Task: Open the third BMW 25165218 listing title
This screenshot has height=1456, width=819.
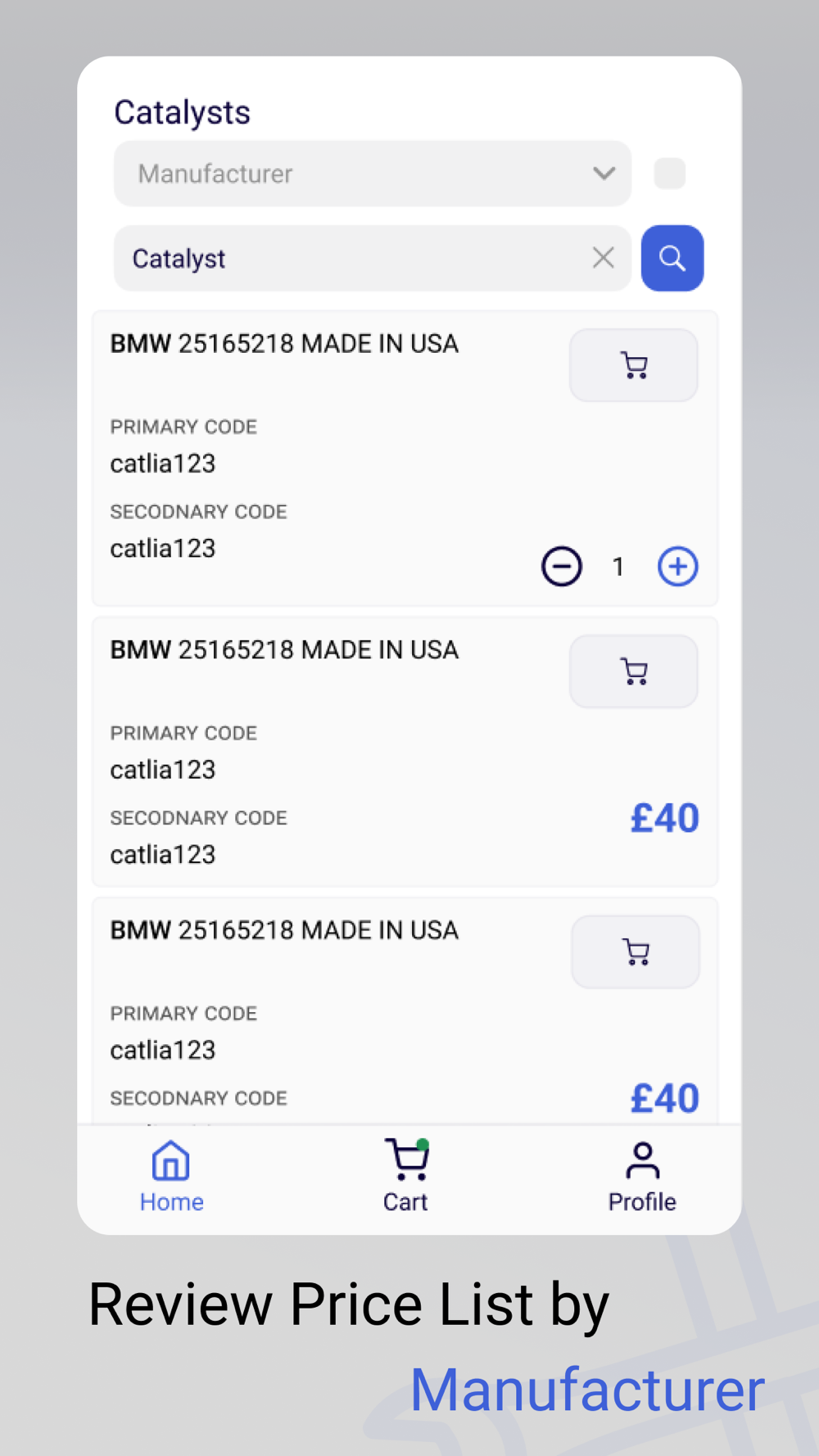Action: point(284,930)
